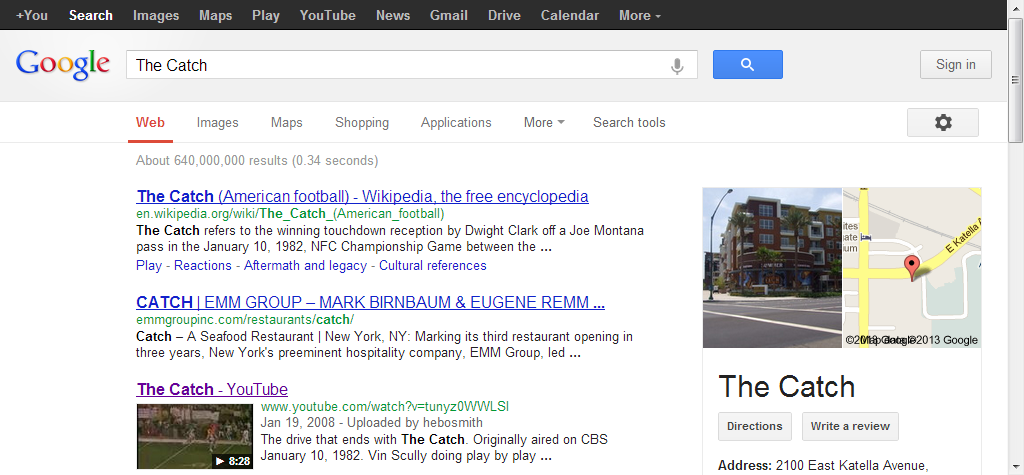Open The Catch - YouTube result link

(x=212, y=389)
